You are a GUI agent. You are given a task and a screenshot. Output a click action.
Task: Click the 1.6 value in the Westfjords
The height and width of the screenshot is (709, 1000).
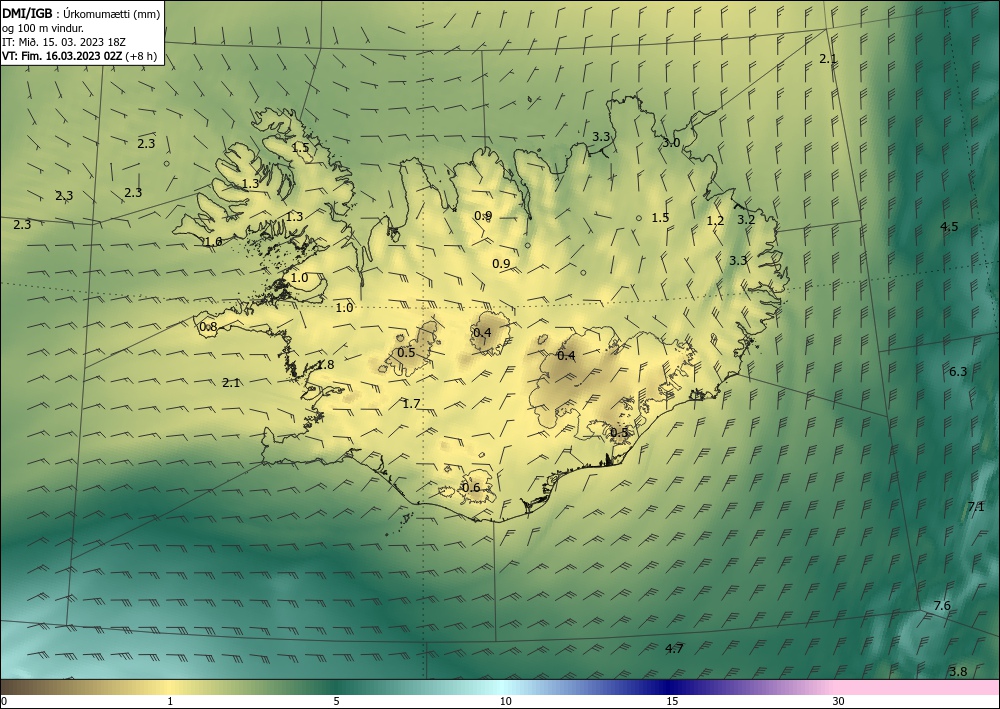tap(213, 242)
